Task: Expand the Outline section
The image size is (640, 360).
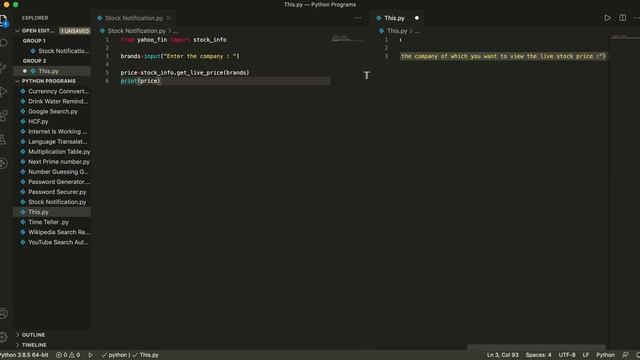Action: point(33,335)
